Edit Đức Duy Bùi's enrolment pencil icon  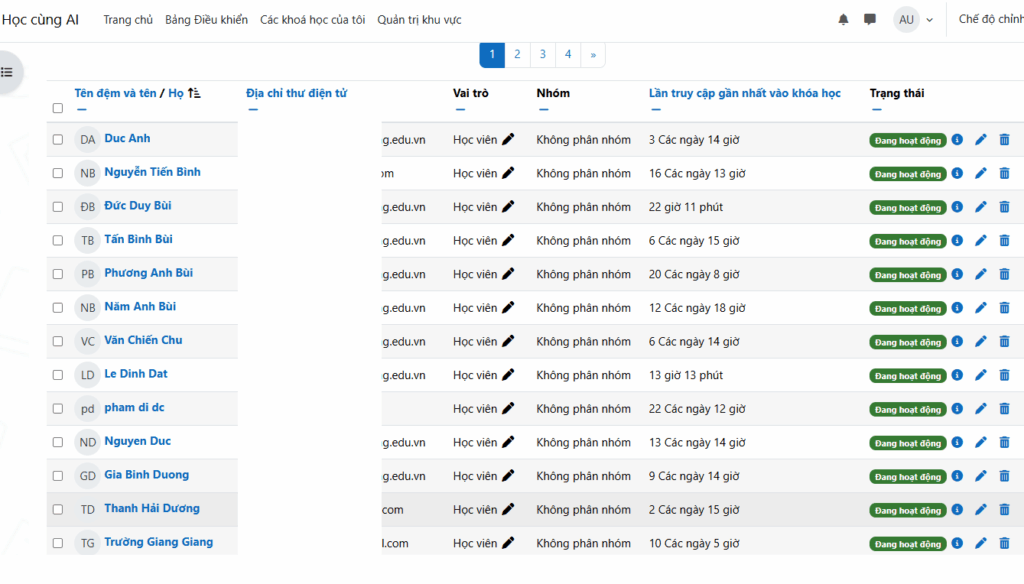pos(980,207)
